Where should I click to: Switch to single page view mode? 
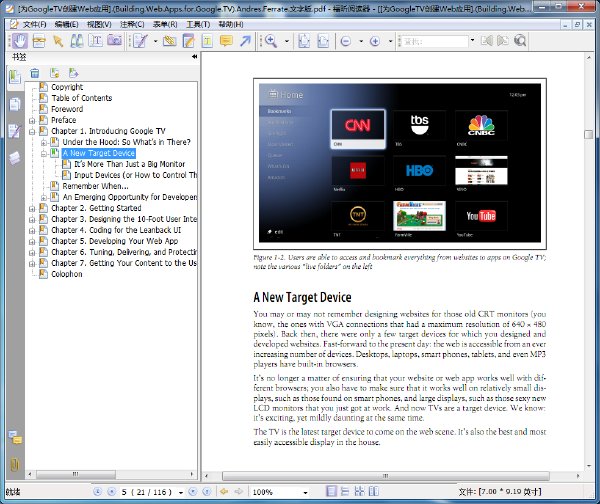[x=331, y=491]
